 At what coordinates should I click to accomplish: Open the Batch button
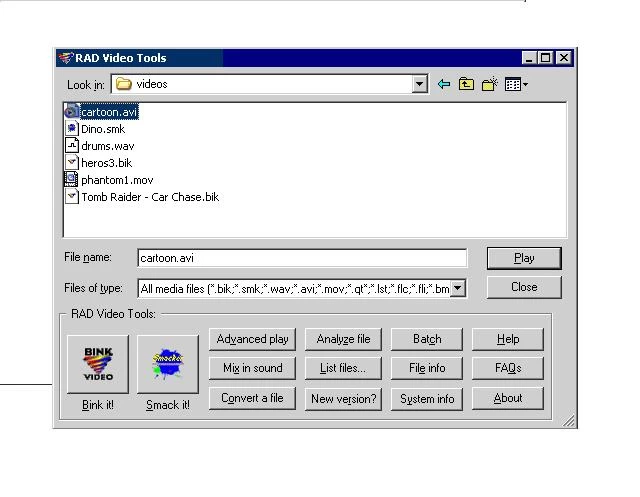point(427,339)
